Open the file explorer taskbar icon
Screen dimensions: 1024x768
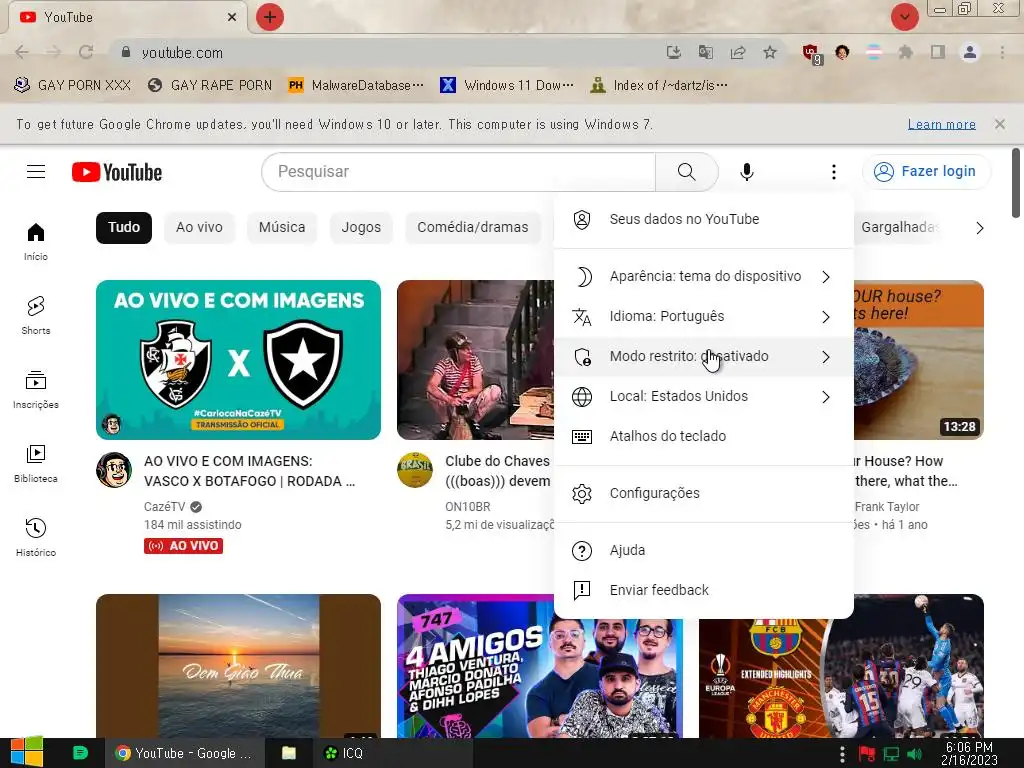click(289, 753)
